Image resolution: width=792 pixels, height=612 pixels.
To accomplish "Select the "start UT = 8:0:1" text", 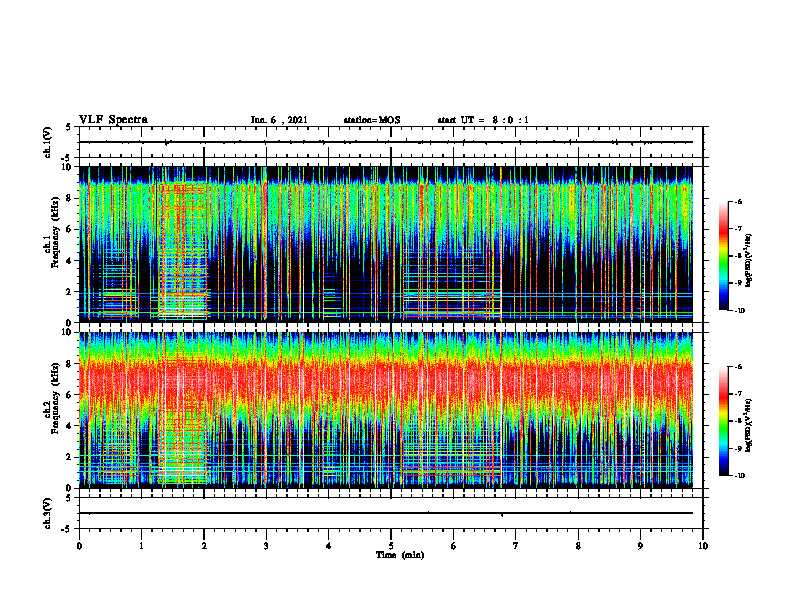I will tap(483, 120).
